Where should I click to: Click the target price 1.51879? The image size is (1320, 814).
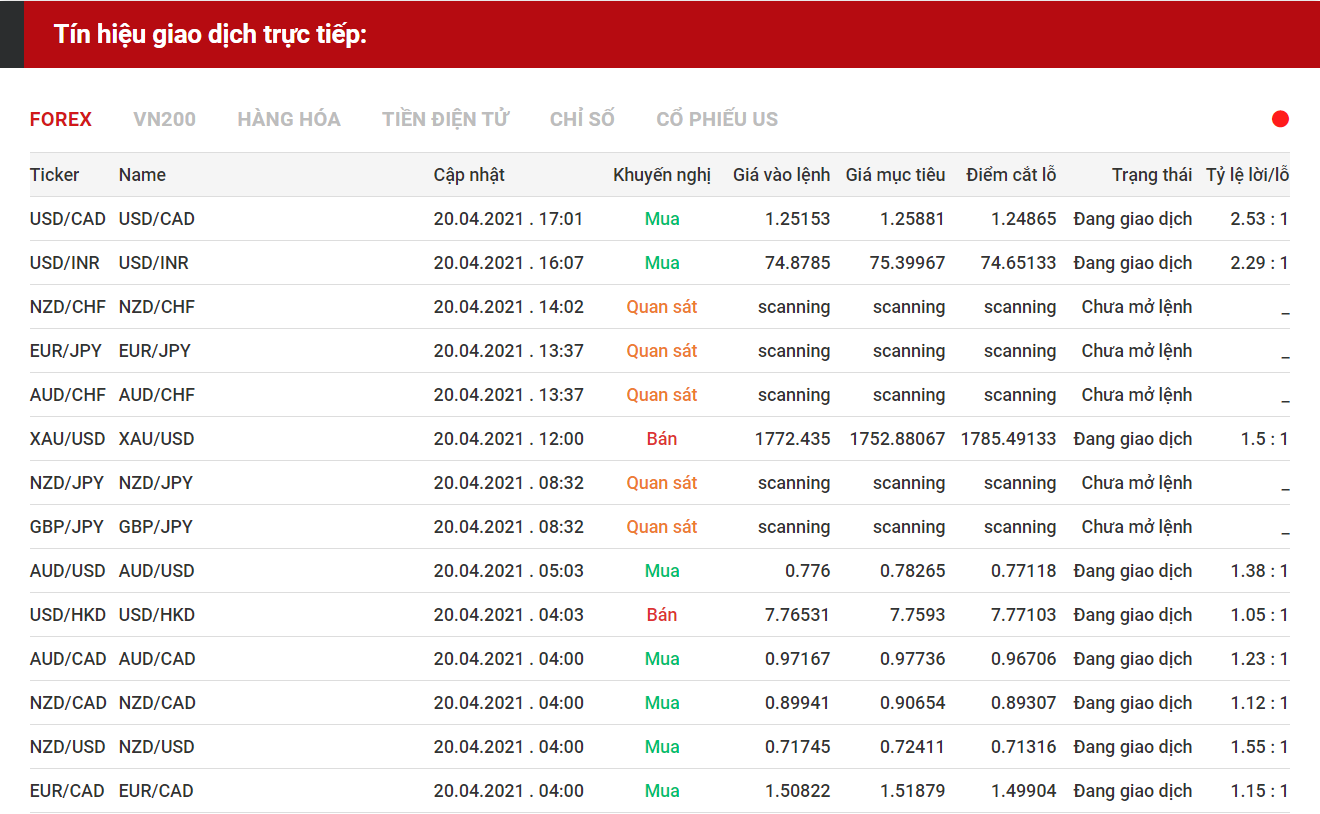point(913,791)
